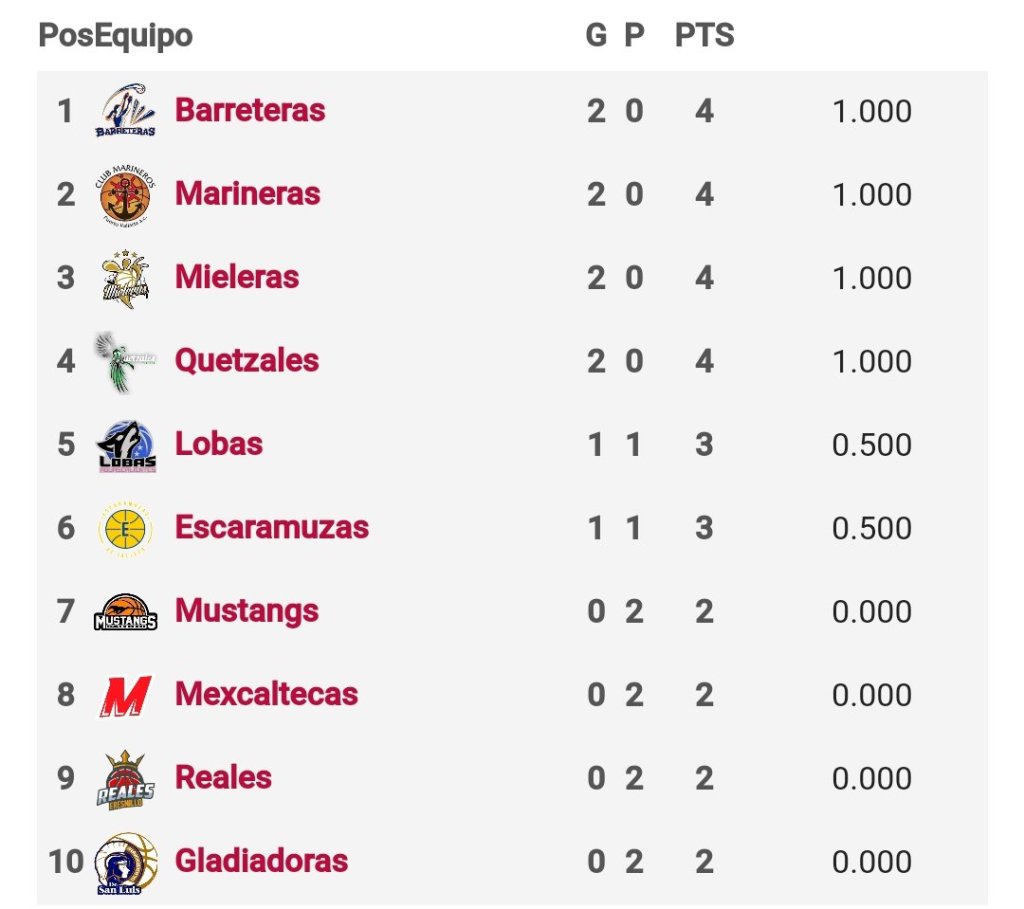This screenshot has height=909, width=1024.
Task: Open the Quetzales team link
Action: click(247, 360)
